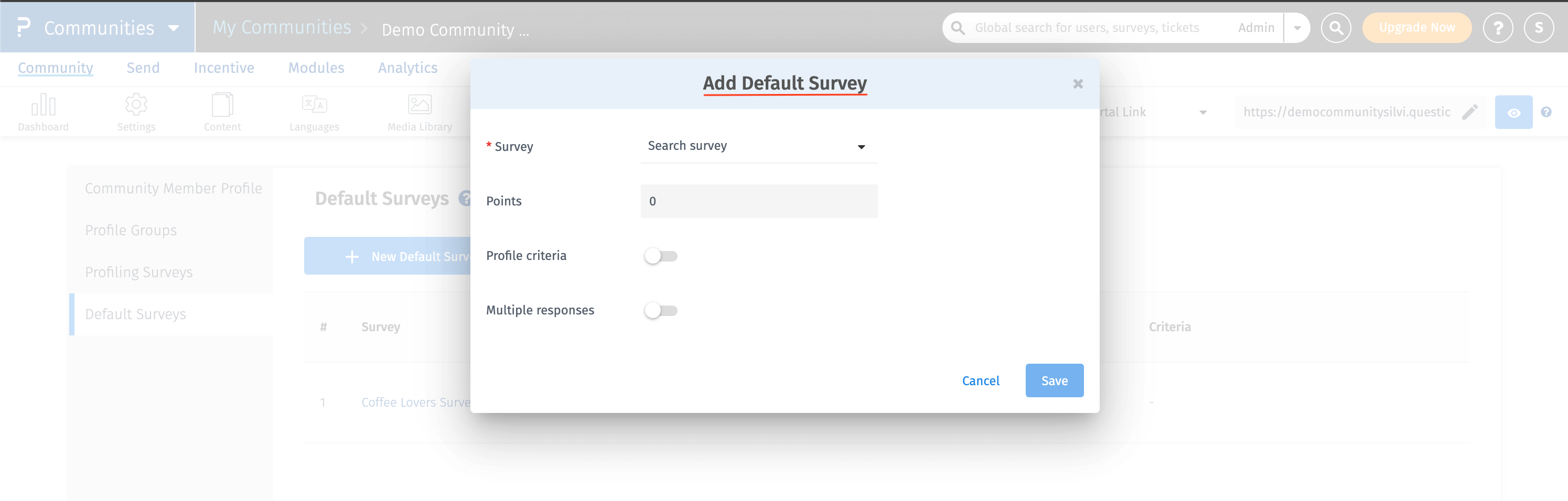Edit the portal link with the pencil icon

click(x=1471, y=112)
